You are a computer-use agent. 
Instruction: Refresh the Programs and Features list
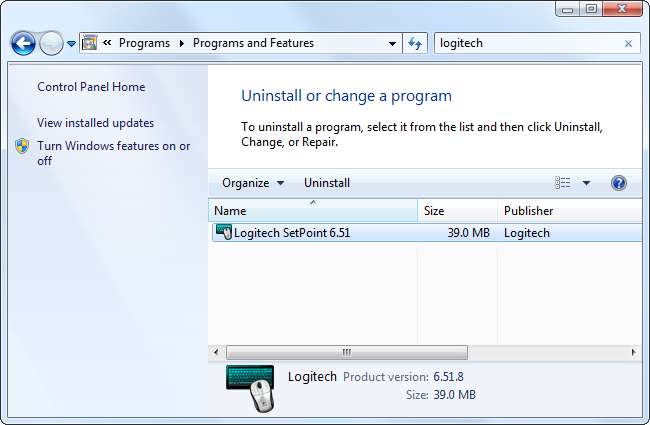[415, 43]
